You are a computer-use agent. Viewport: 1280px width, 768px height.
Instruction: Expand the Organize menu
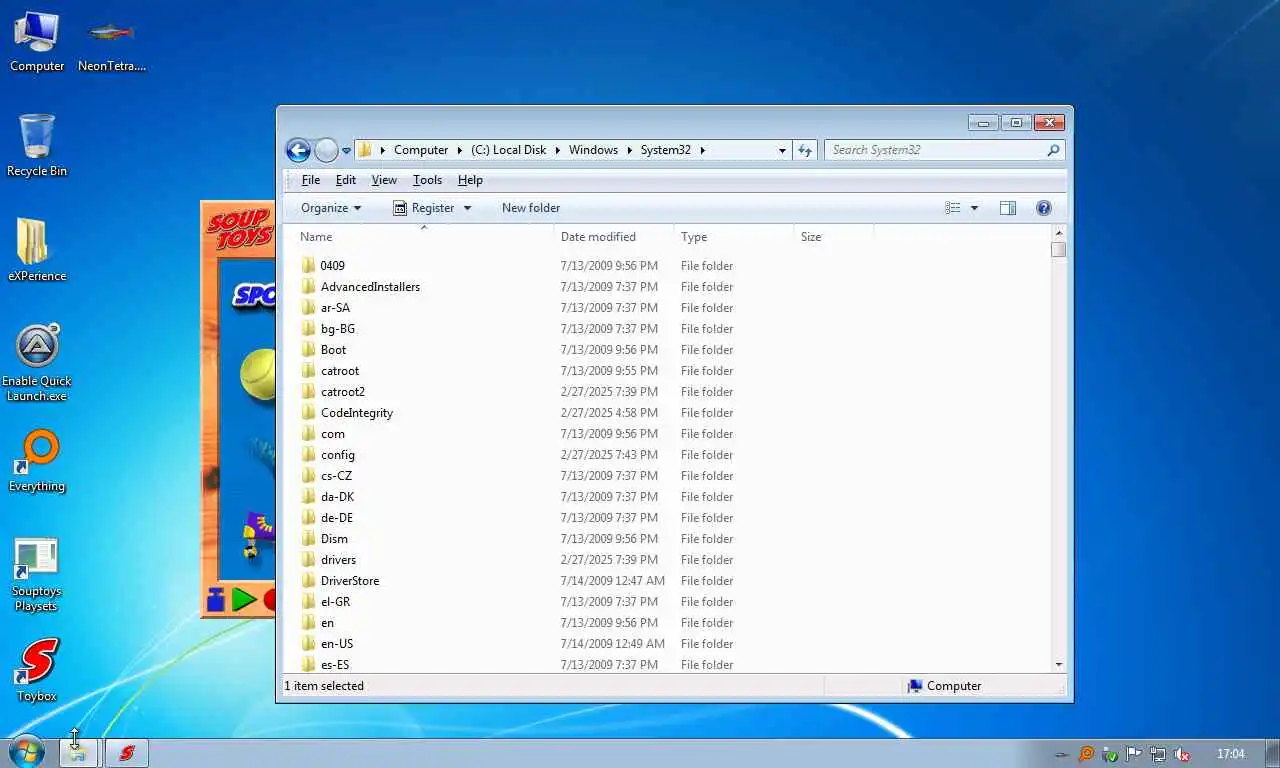pos(331,208)
